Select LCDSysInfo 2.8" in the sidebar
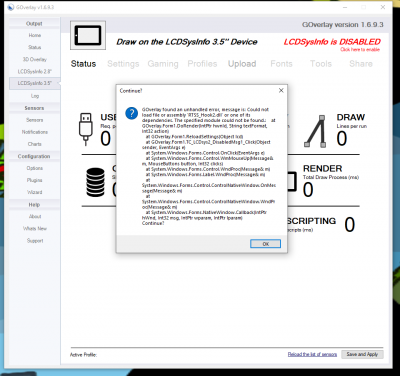The width and height of the screenshot is (400, 376). [35, 71]
